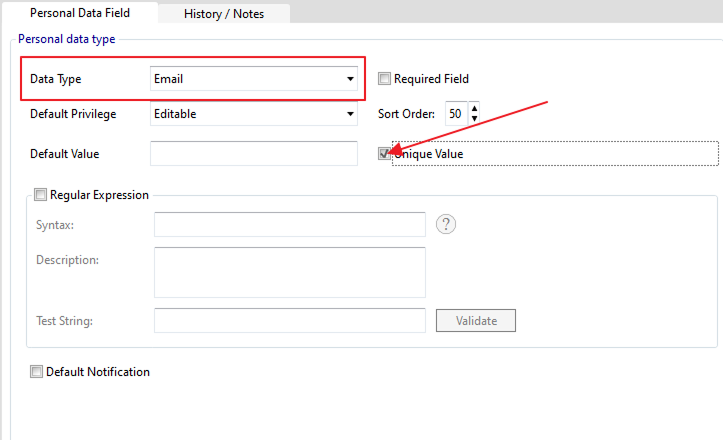
Task: Click the Default Notification label text
Action: click(98, 372)
